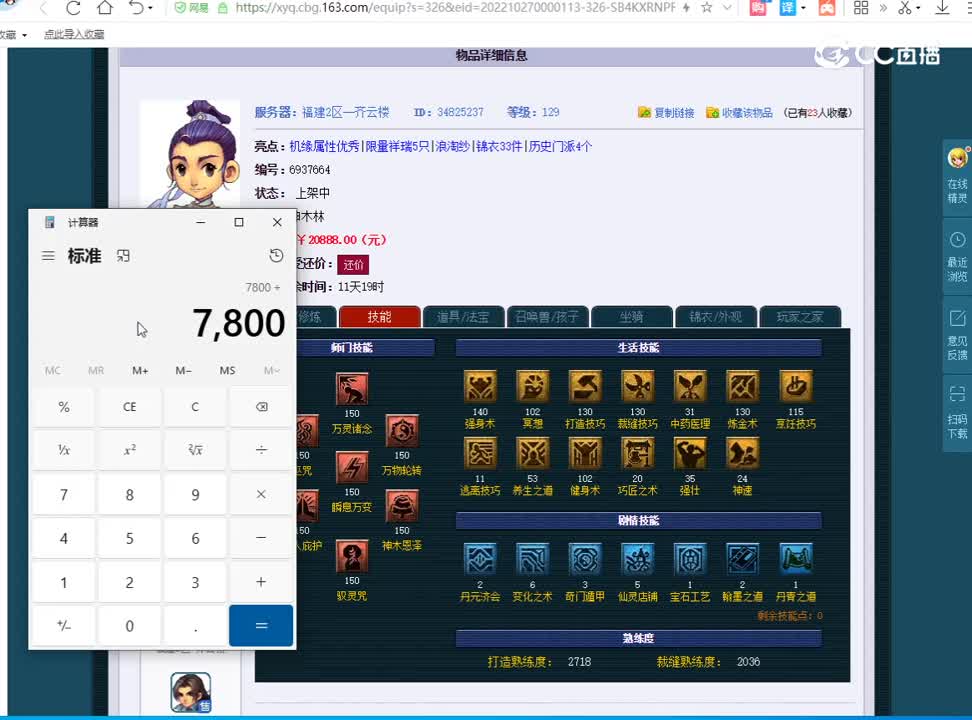The image size is (972, 720).
Task: Open the summoned pets/children tab
Action: (x=547, y=317)
